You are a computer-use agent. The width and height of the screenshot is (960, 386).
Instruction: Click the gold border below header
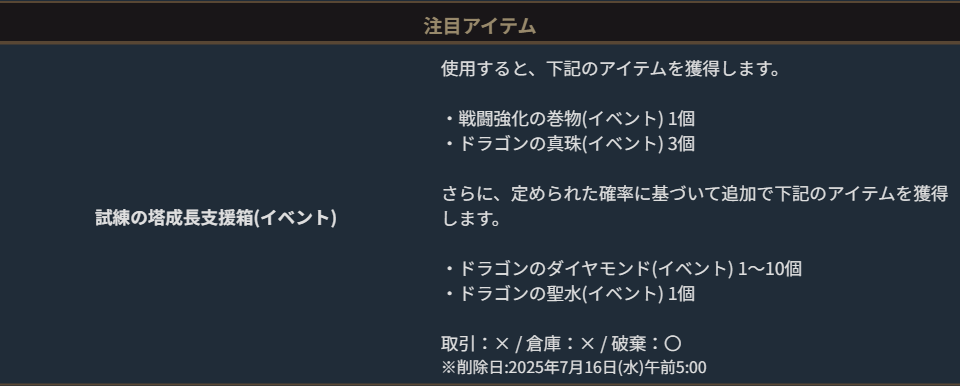pos(480,43)
